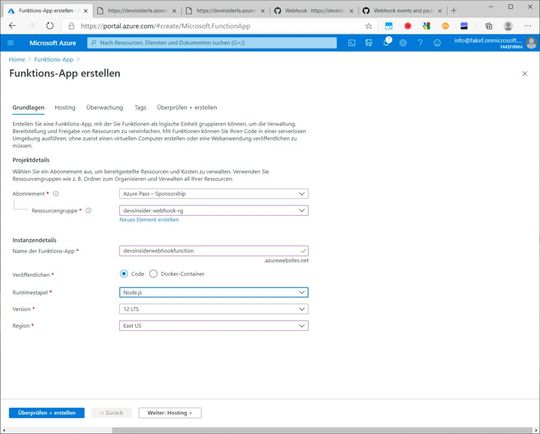
Task: Open the Azure portal hamburger menu
Action: [x=11, y=43]
